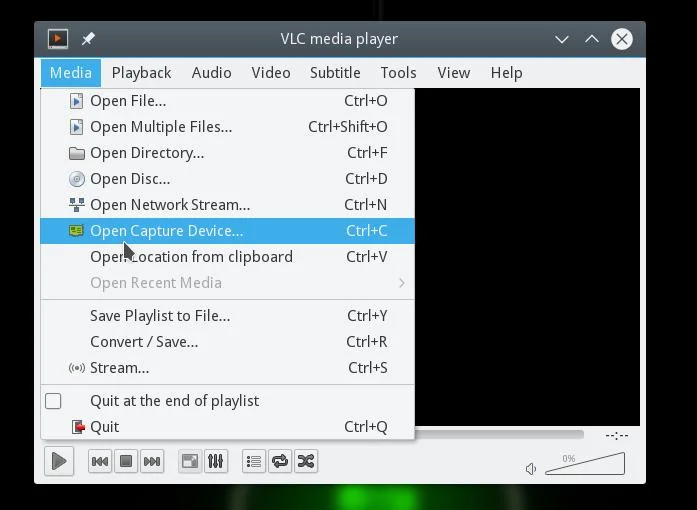Enable shuffle random playback
This screenshot has width=697, height=510.
coord(306,461)
